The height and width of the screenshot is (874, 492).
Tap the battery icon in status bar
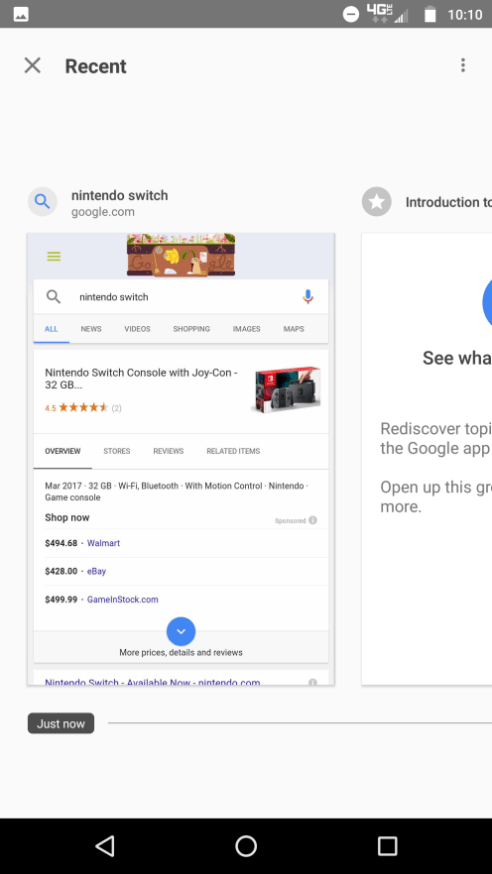[x=430, y=14]
